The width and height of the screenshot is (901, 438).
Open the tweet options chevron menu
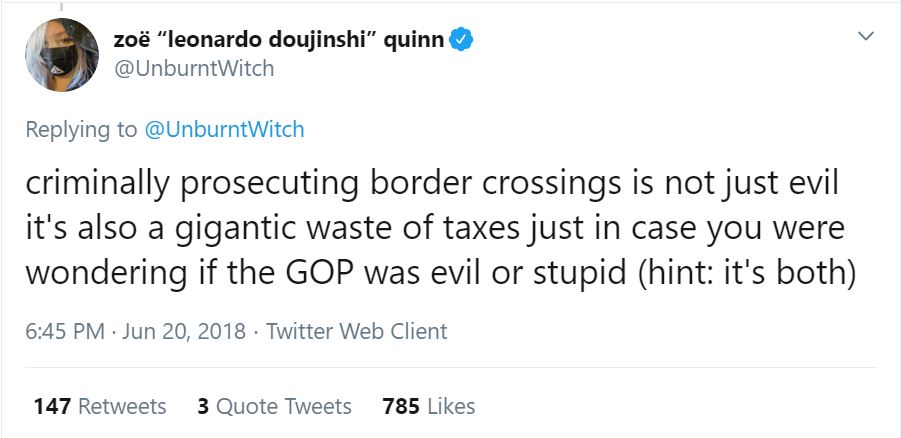pyautogui.click(x=866, y=37)
